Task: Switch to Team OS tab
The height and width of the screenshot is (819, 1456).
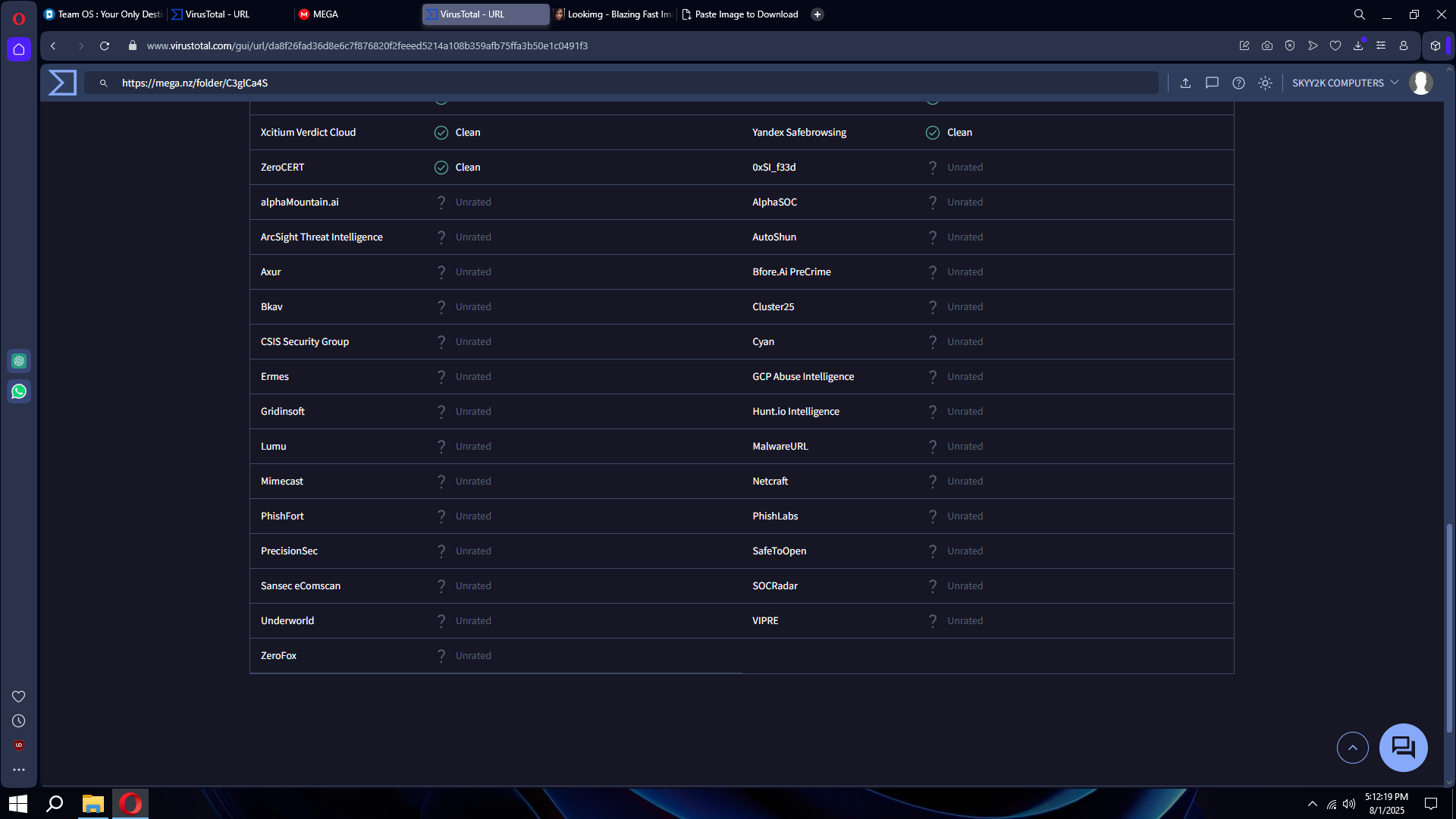Action: point(103,14)
